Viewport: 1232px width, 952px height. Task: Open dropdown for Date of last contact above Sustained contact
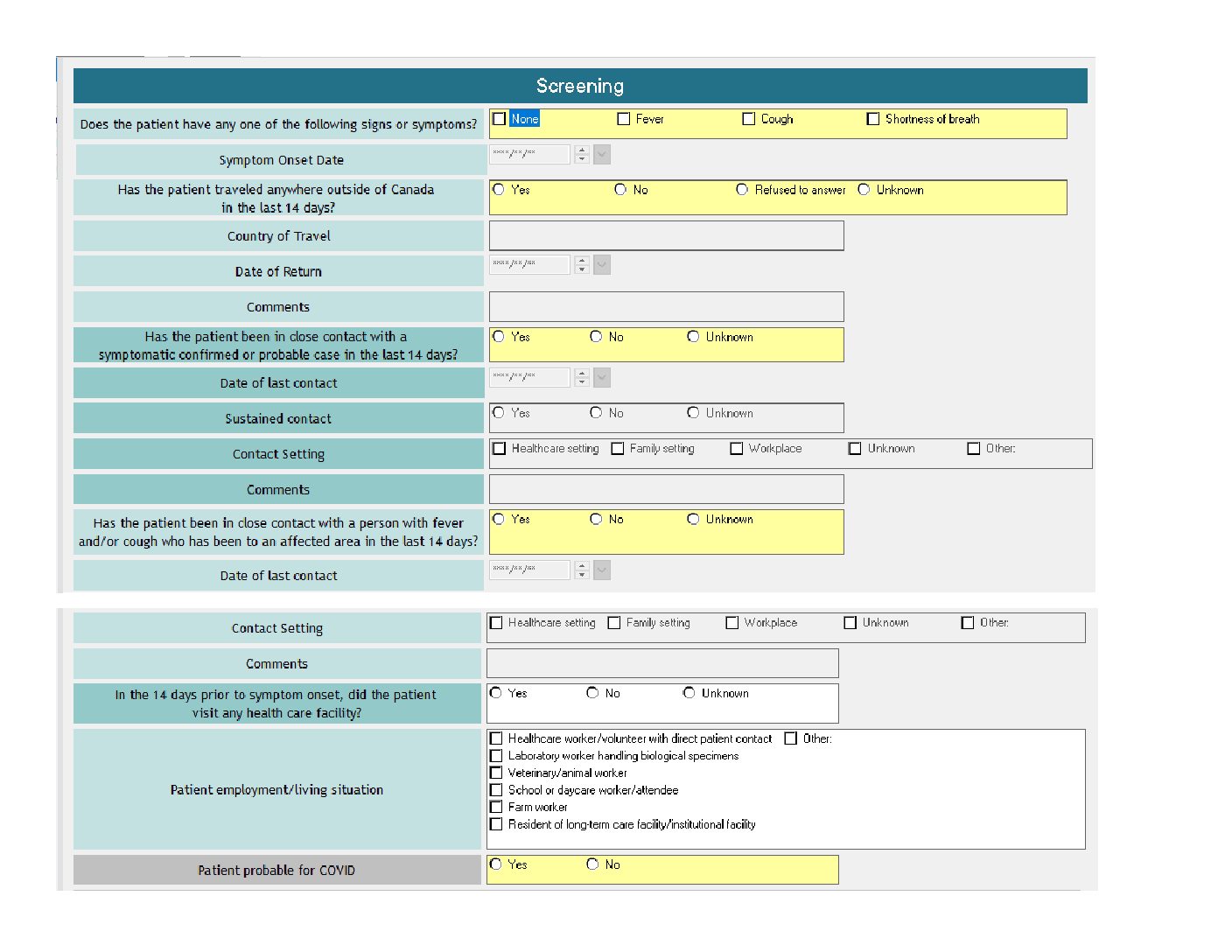[602, 378]
